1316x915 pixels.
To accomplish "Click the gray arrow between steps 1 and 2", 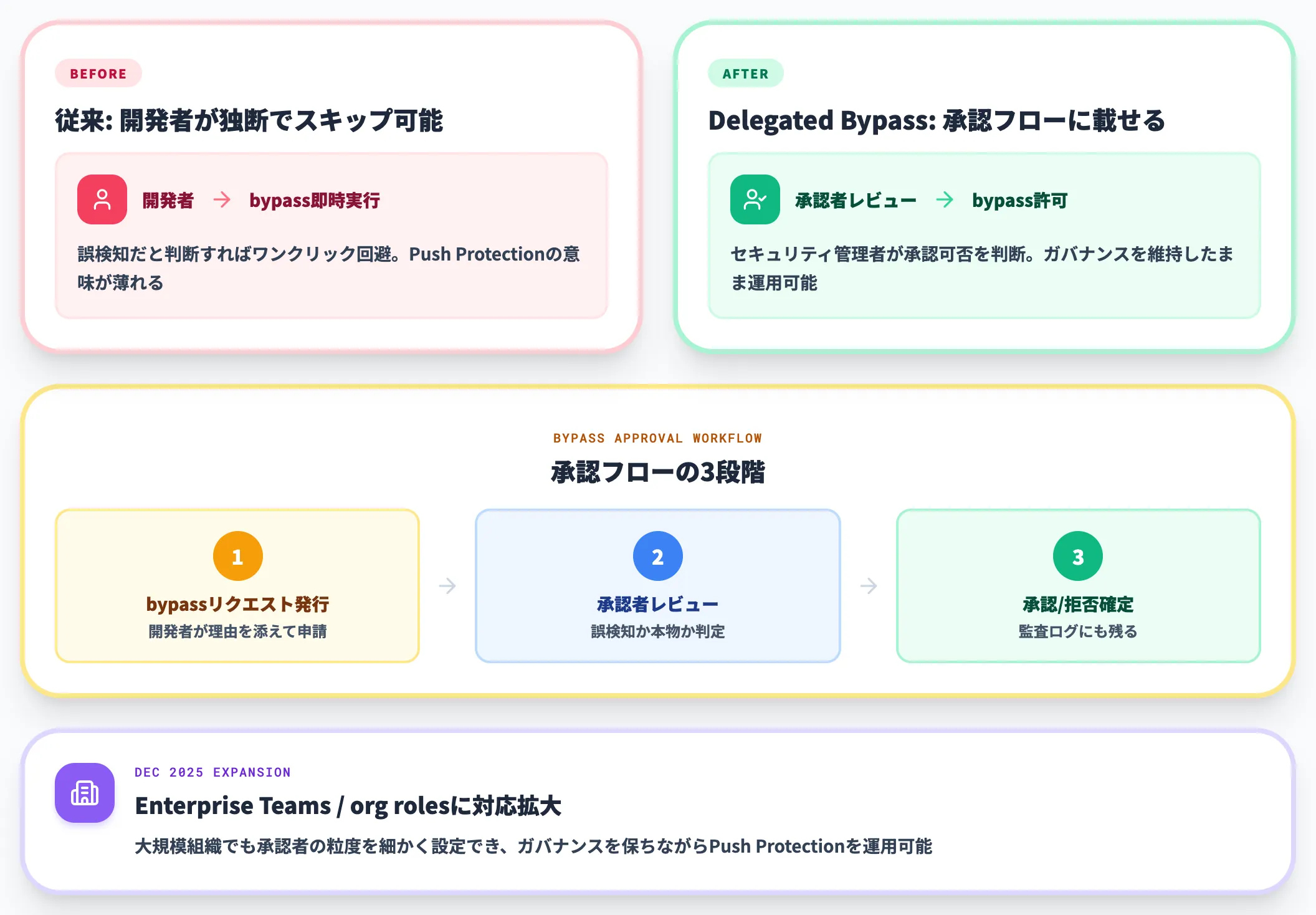I will [447, 586].
